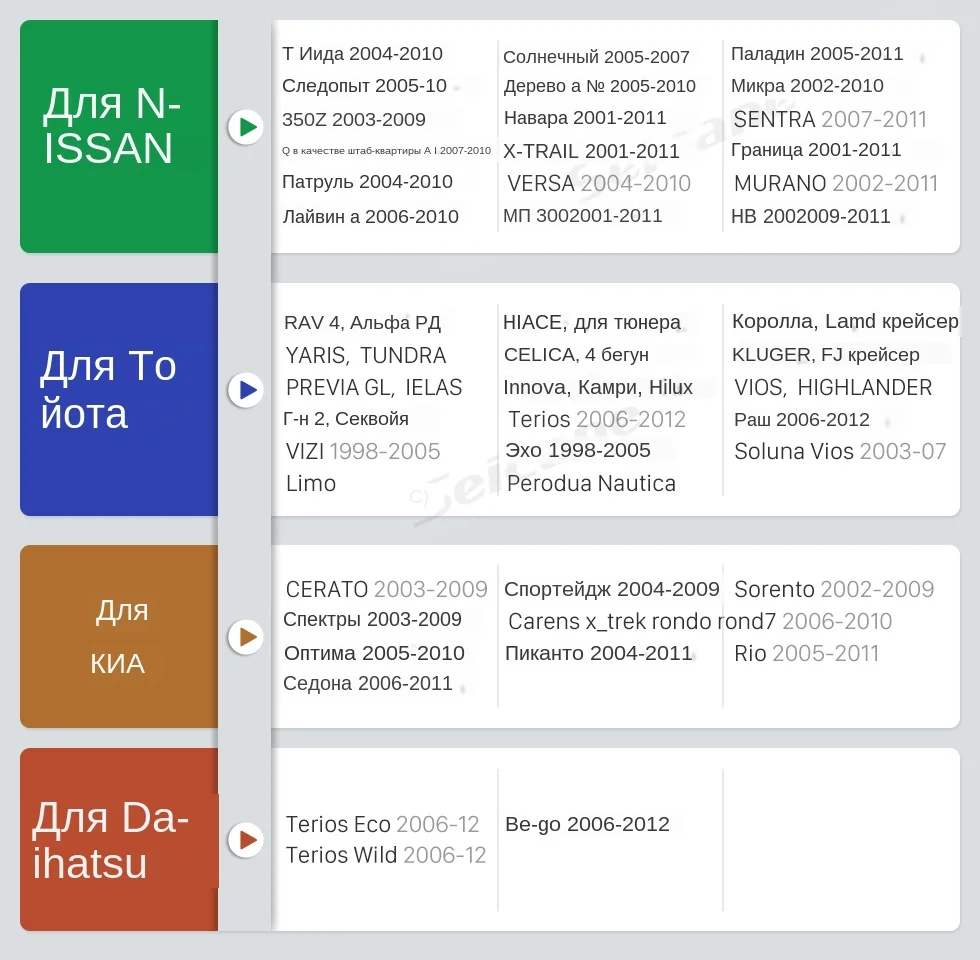The width and height of the screenshot is (980, 960).
Task: Click 'Королла, Lamd крейсер' entry
Action: (x=845, y=321)
